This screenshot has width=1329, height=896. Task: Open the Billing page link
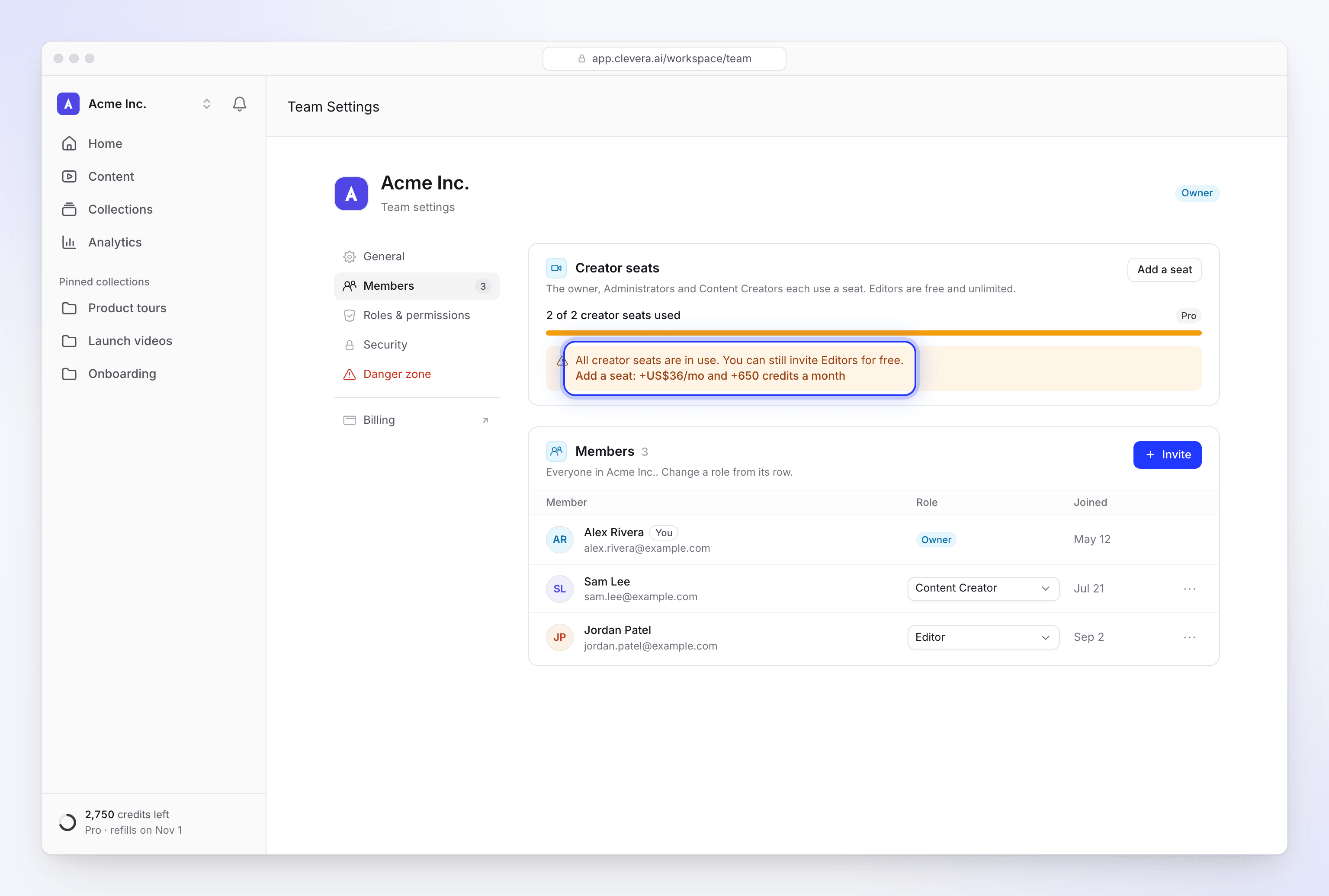[417, 420]
